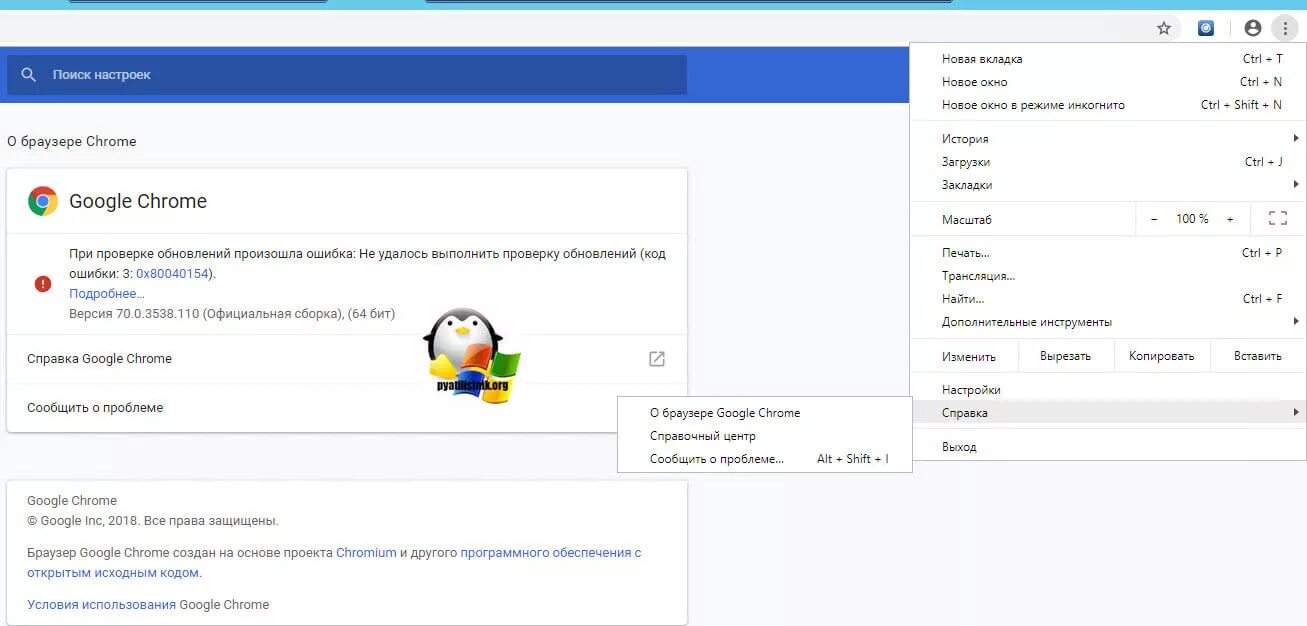Open программного обеспечения с открытым исходным кодом link
The width and height of the screenshot is (1307, 626).
[334, 563]
